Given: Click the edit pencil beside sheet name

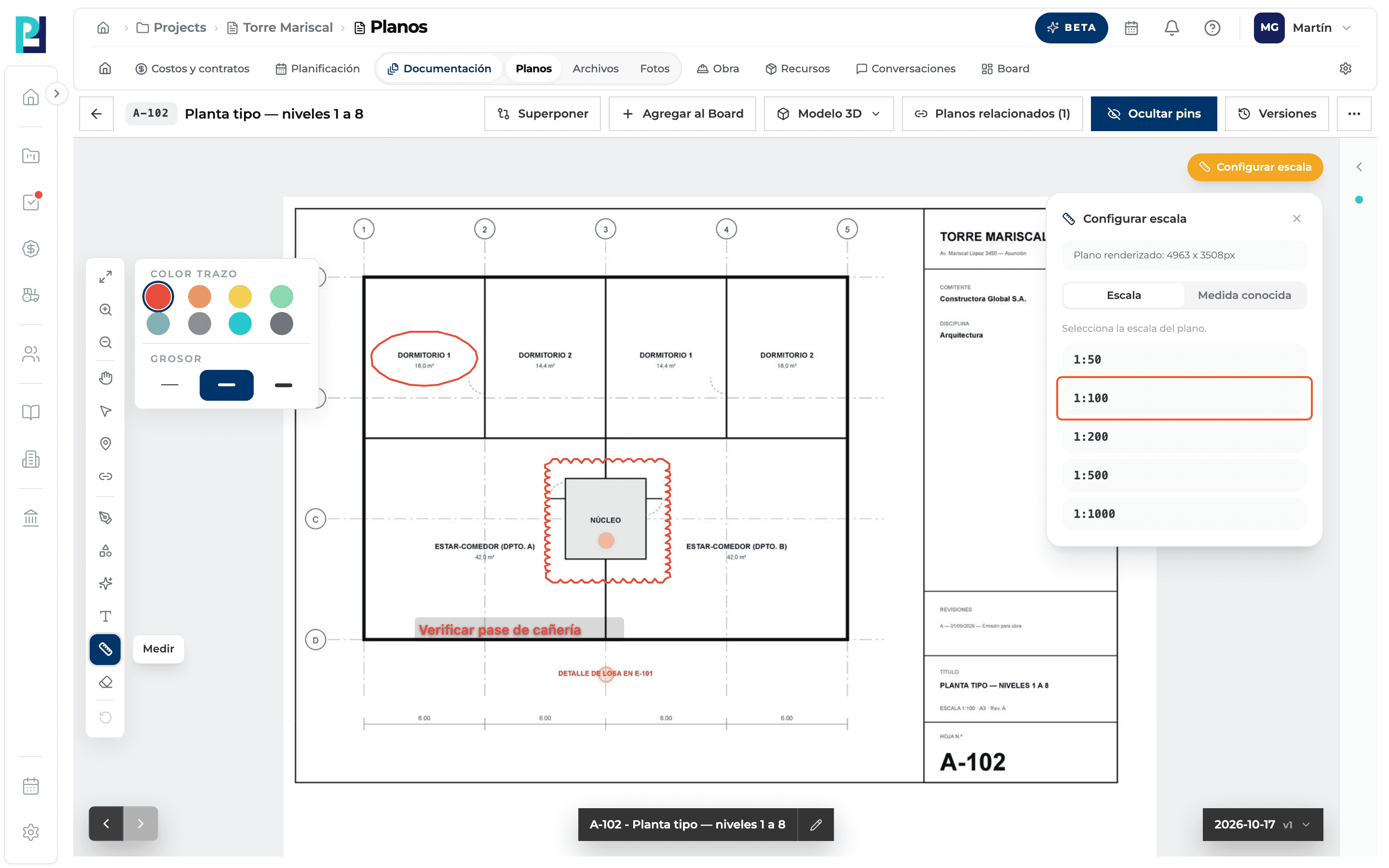Looking at the screenshot, I should point(816,825).
